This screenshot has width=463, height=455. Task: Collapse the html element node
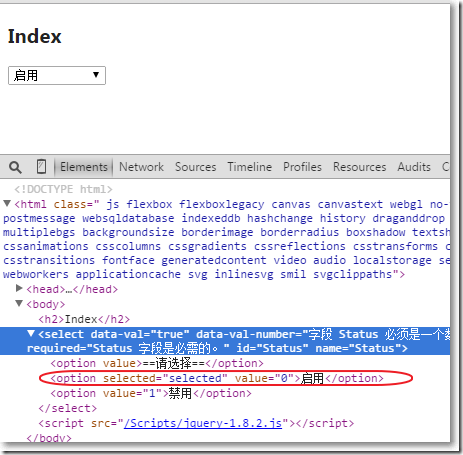(7, 203)
